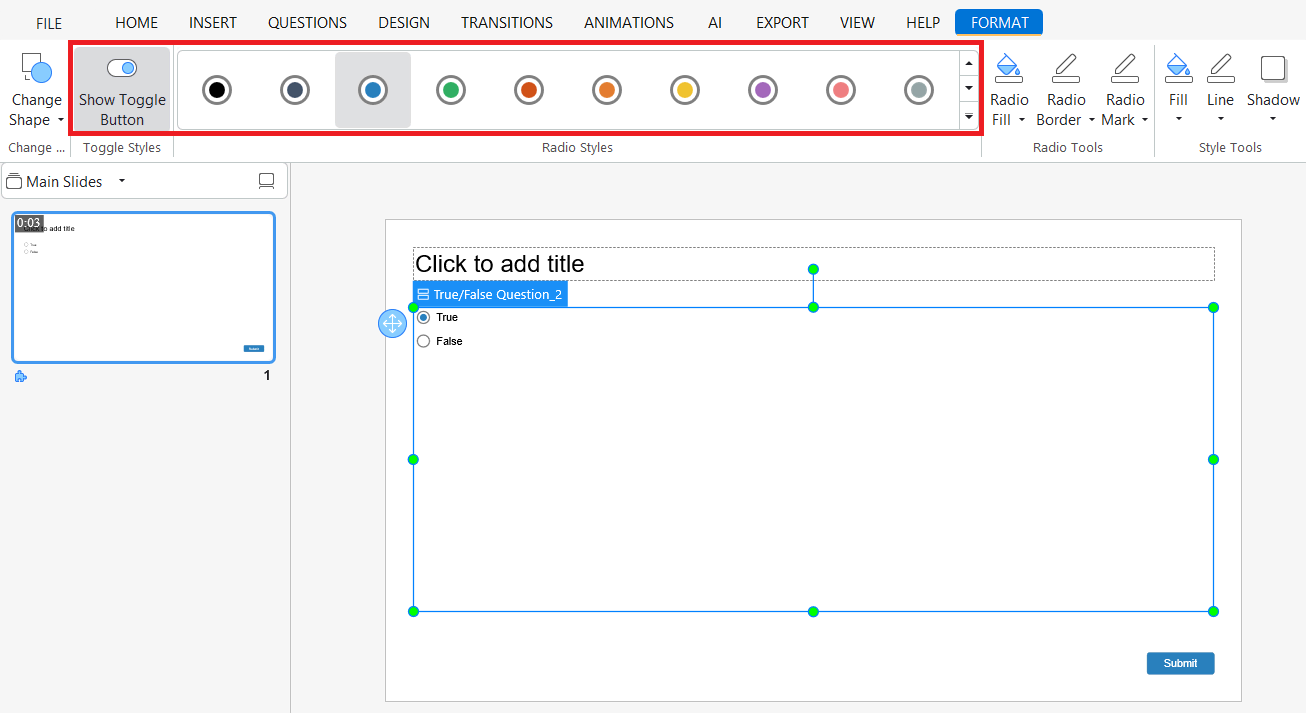Click the slide view icon beside Main Slides
1306x713 pixels.
(x=266, y=181)
